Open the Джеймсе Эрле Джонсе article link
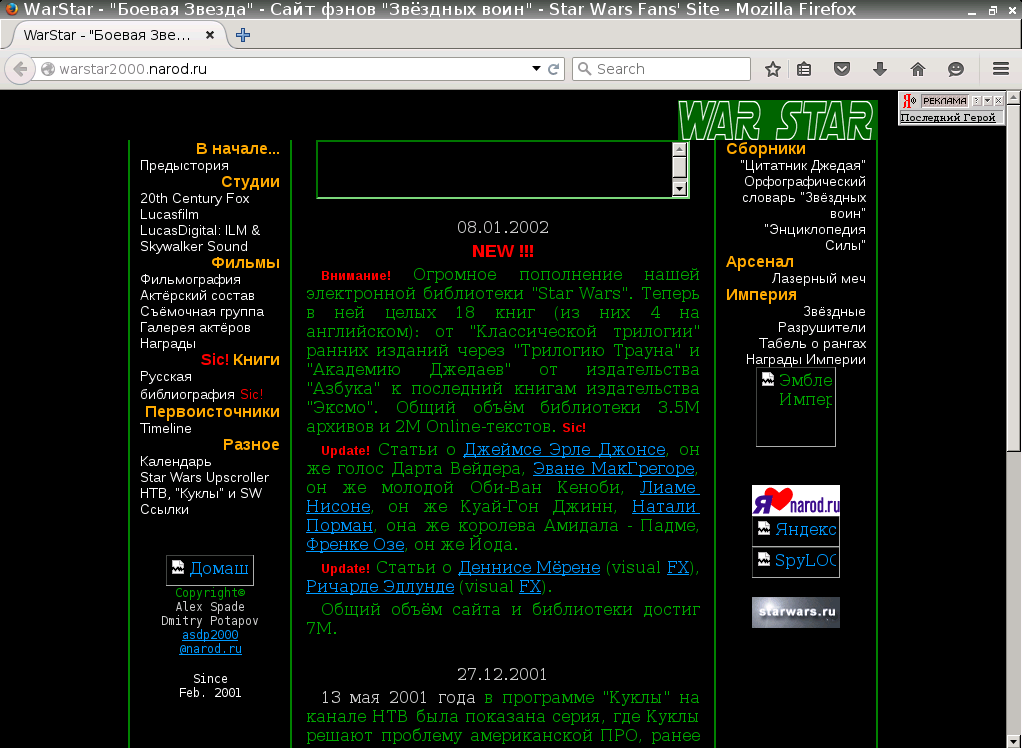This screenshot has width=1022, height=748. (x=564, y=450)
